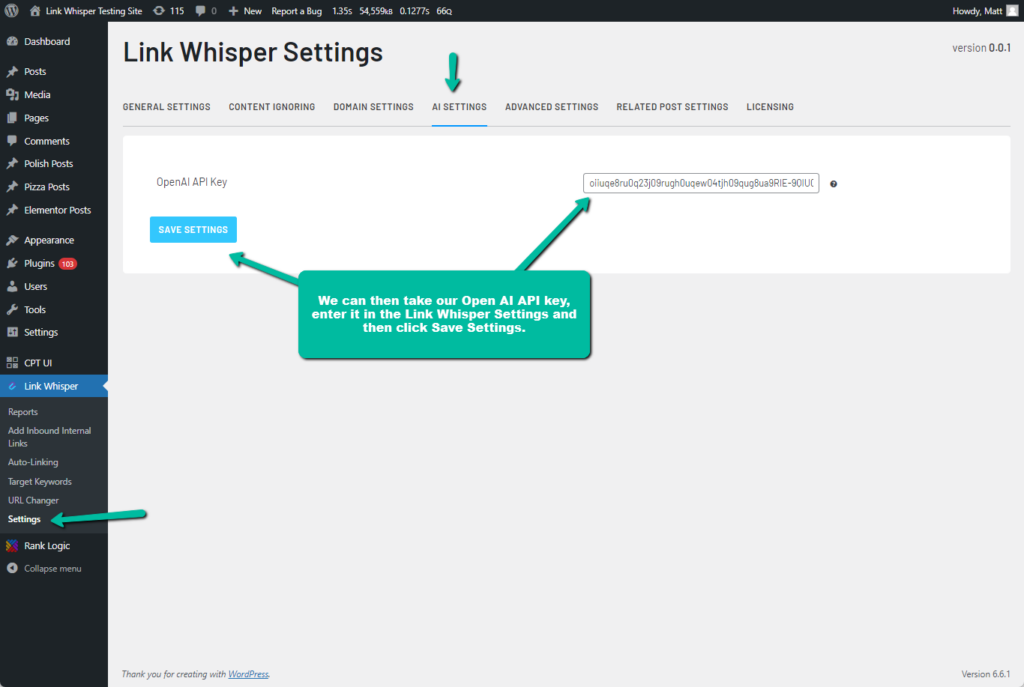Click the Dashboard menu label
1024x687 pixels.
[47, 41]
